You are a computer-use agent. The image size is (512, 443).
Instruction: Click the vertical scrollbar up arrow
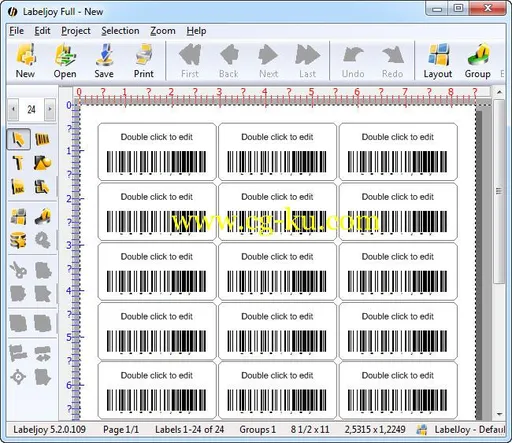pyautogui.click(x=499, y=92)
